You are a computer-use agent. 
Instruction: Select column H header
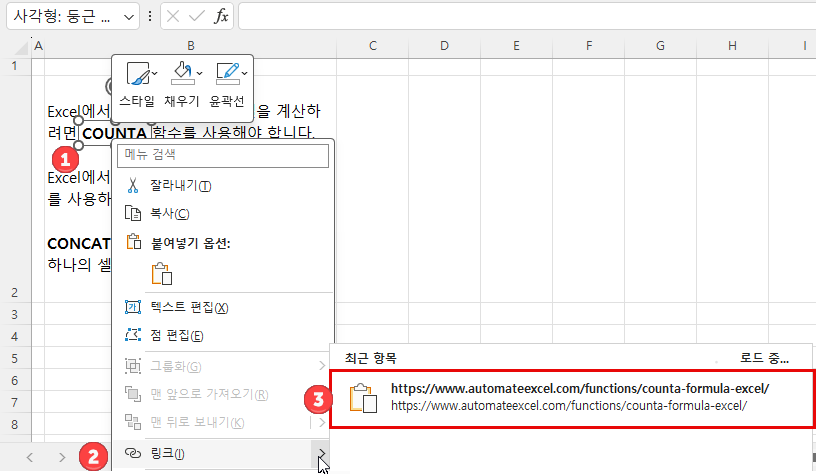732,46
